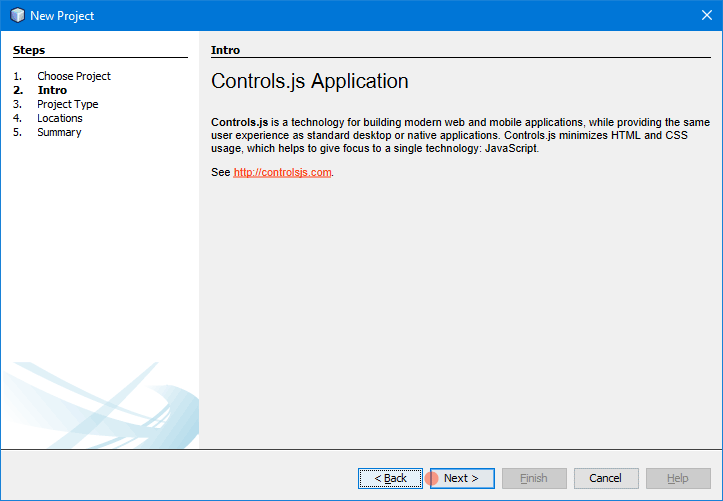Image resolution: width=723 pixels, height=501 pixels.
Task: Go back with the < Back button
Action: click(390, 478)
